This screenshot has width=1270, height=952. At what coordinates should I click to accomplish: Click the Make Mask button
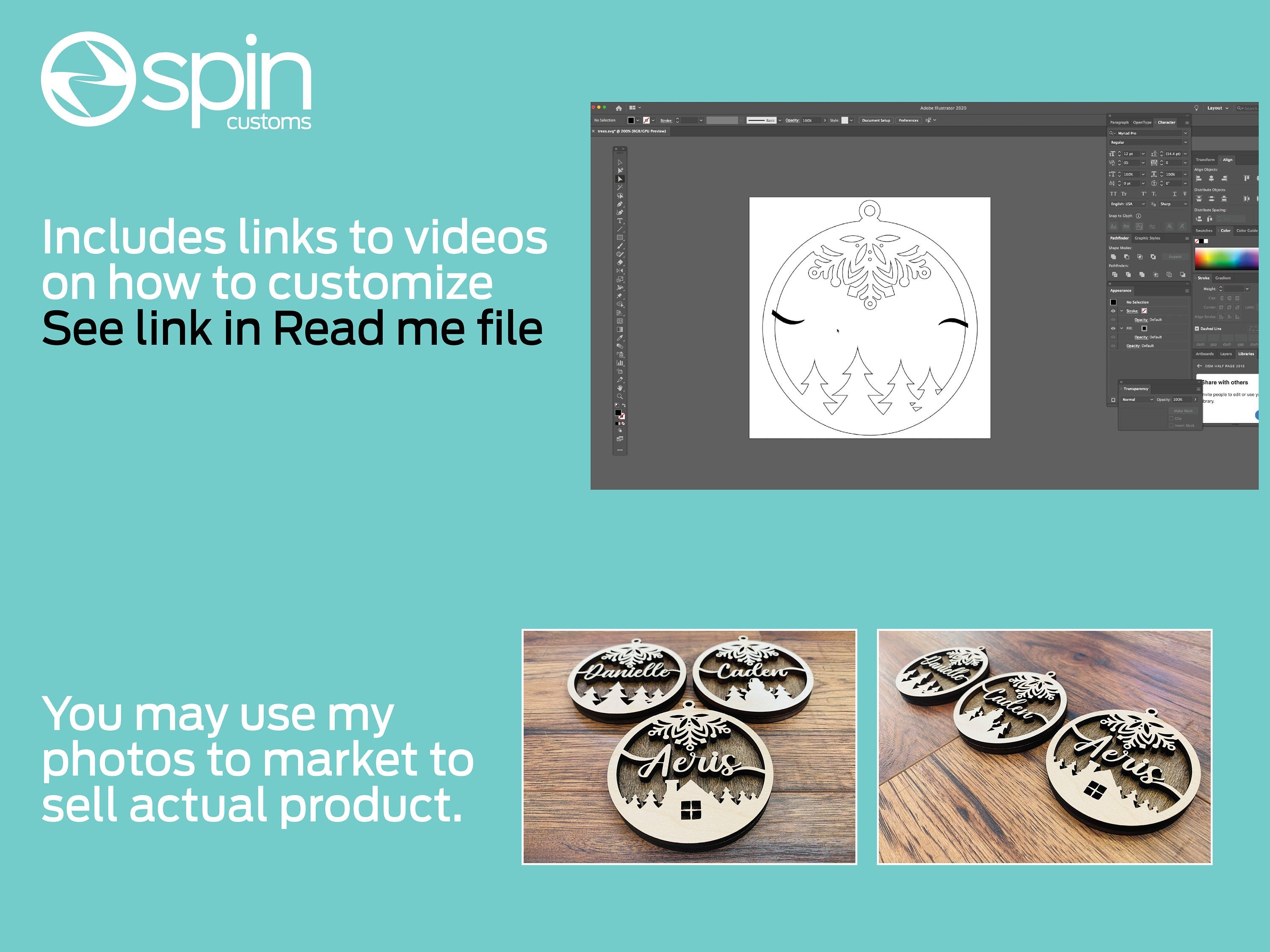point(1183,411)
